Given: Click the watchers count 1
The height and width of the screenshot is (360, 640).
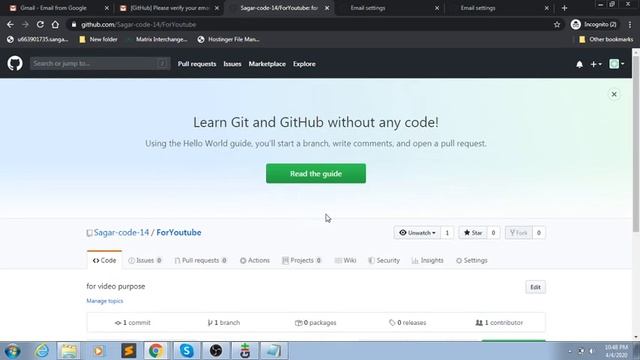Looking at the screenshot, I should coord(447,233).
